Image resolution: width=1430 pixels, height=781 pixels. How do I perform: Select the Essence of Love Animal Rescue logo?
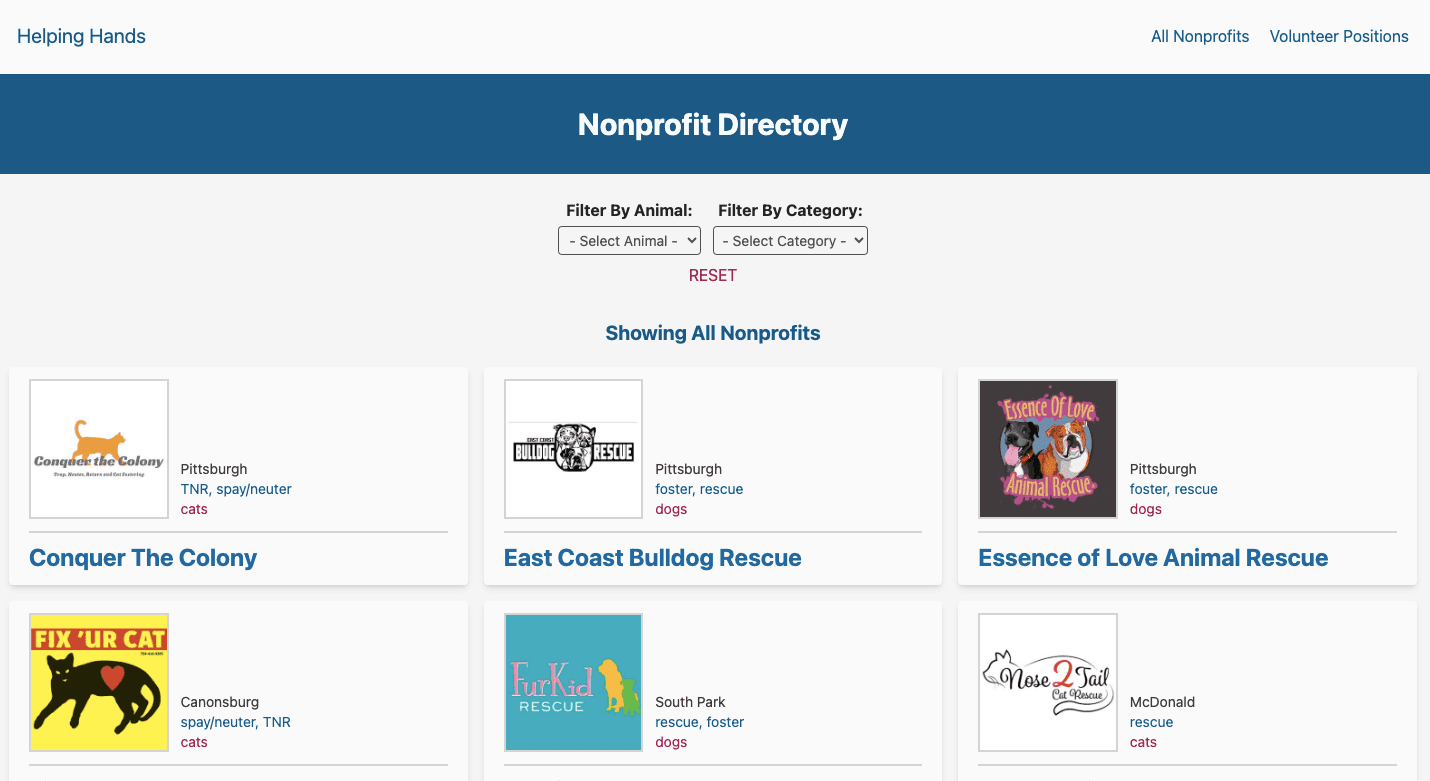[x=1047, y=449]
